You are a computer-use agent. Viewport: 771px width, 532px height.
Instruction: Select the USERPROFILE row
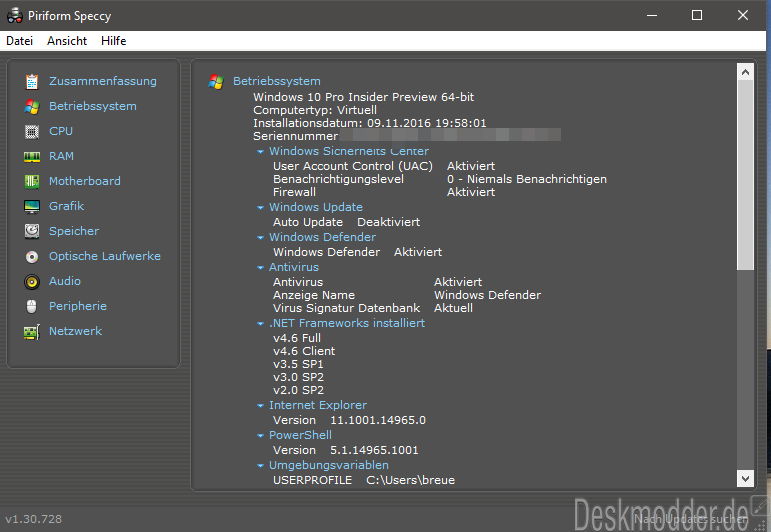click(x=364, y=480)
